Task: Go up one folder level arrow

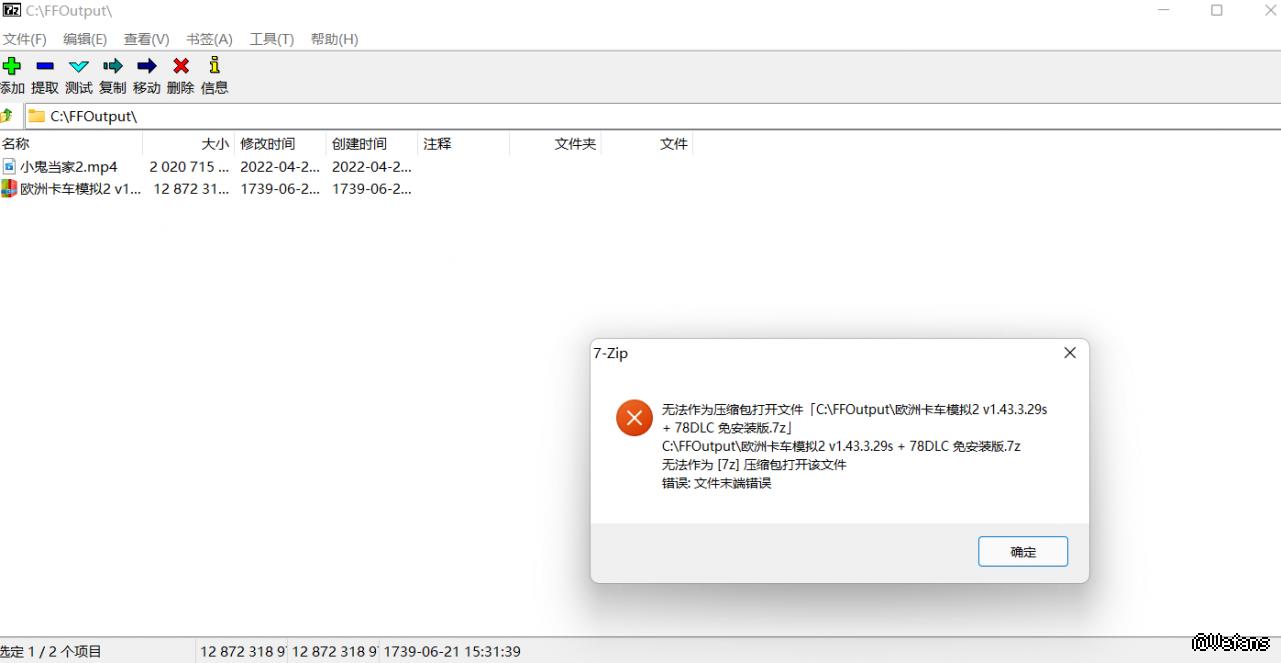Action: click(x=6, y=116)
